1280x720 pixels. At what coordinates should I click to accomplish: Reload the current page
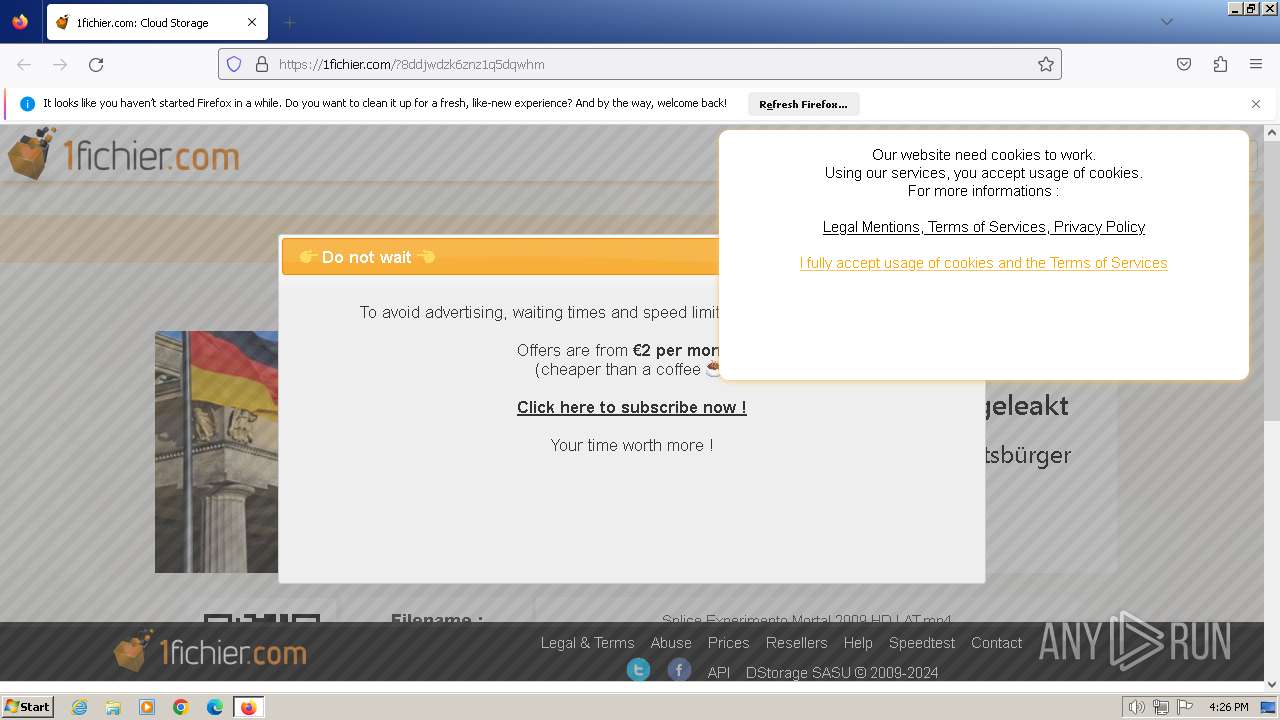[x=96, y=64]
